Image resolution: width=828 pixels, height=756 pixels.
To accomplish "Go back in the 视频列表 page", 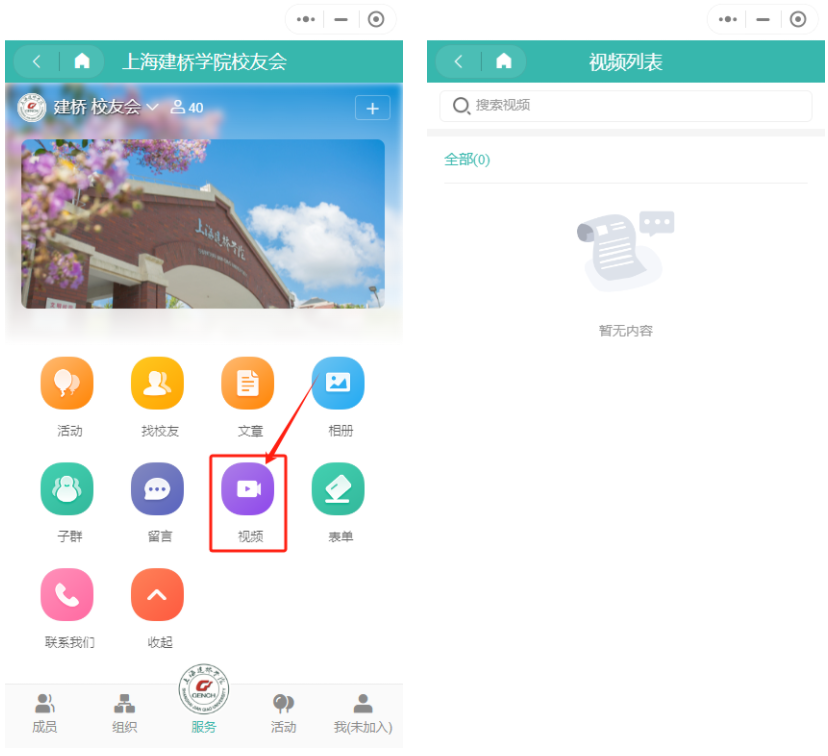I will [x=458, y=62].
